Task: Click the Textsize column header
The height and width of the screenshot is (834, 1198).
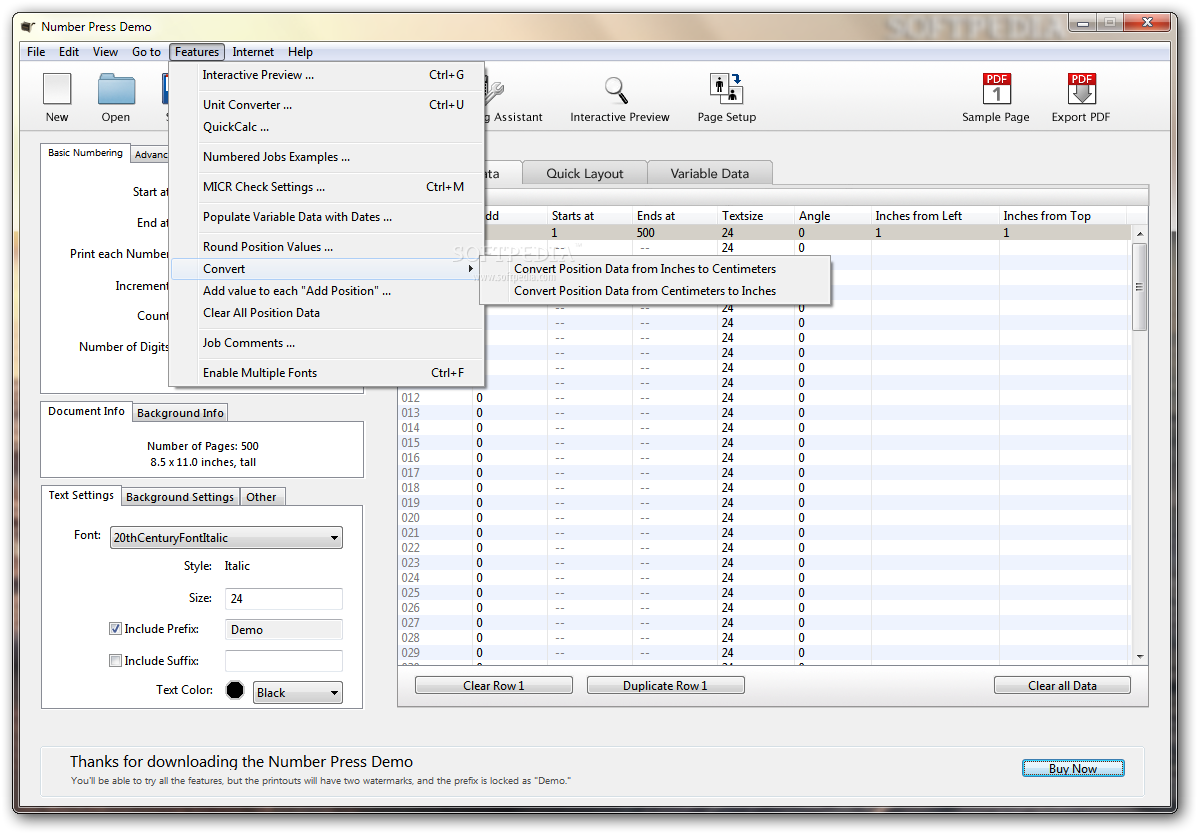Action: pos(756,216)
